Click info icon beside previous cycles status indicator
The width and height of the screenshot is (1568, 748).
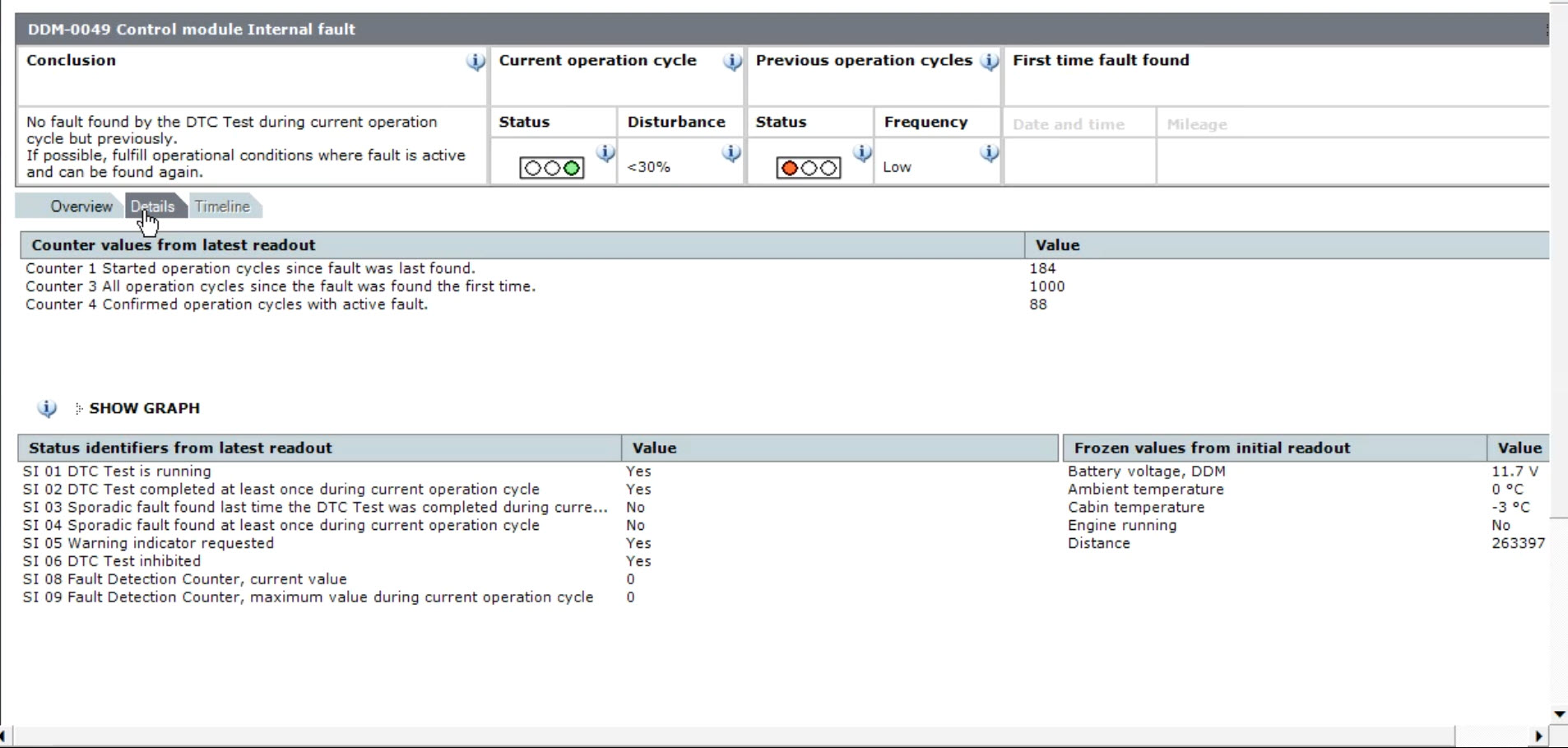pyautogui.click(x=861, y=153)
